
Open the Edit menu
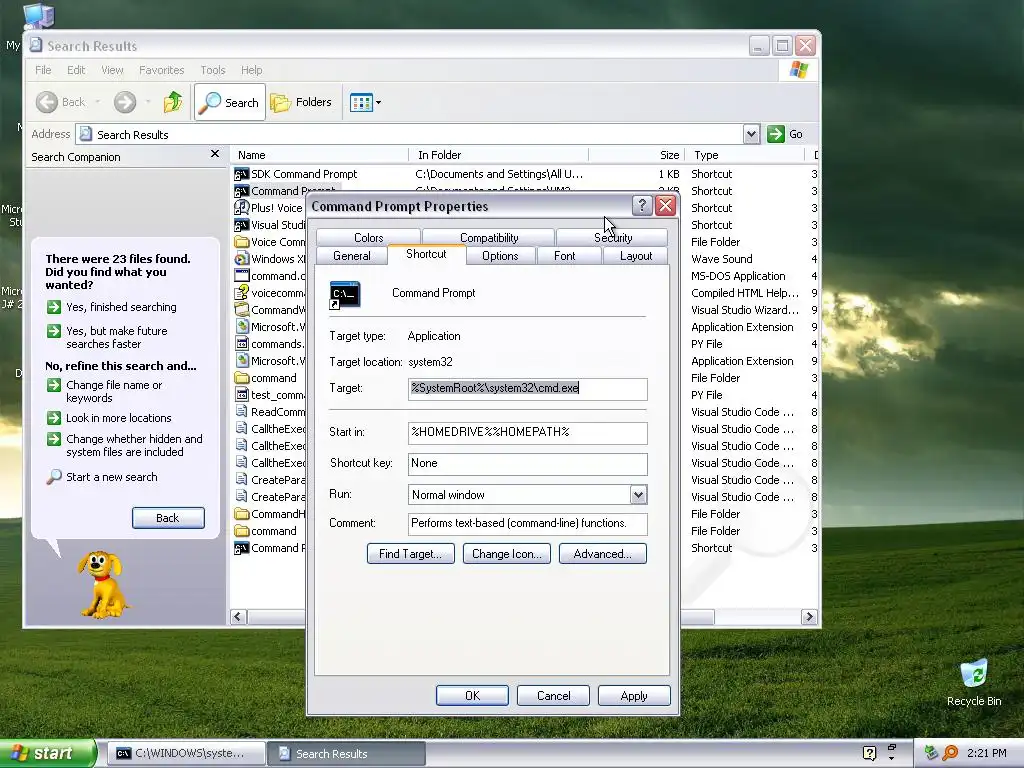point(76,70)
